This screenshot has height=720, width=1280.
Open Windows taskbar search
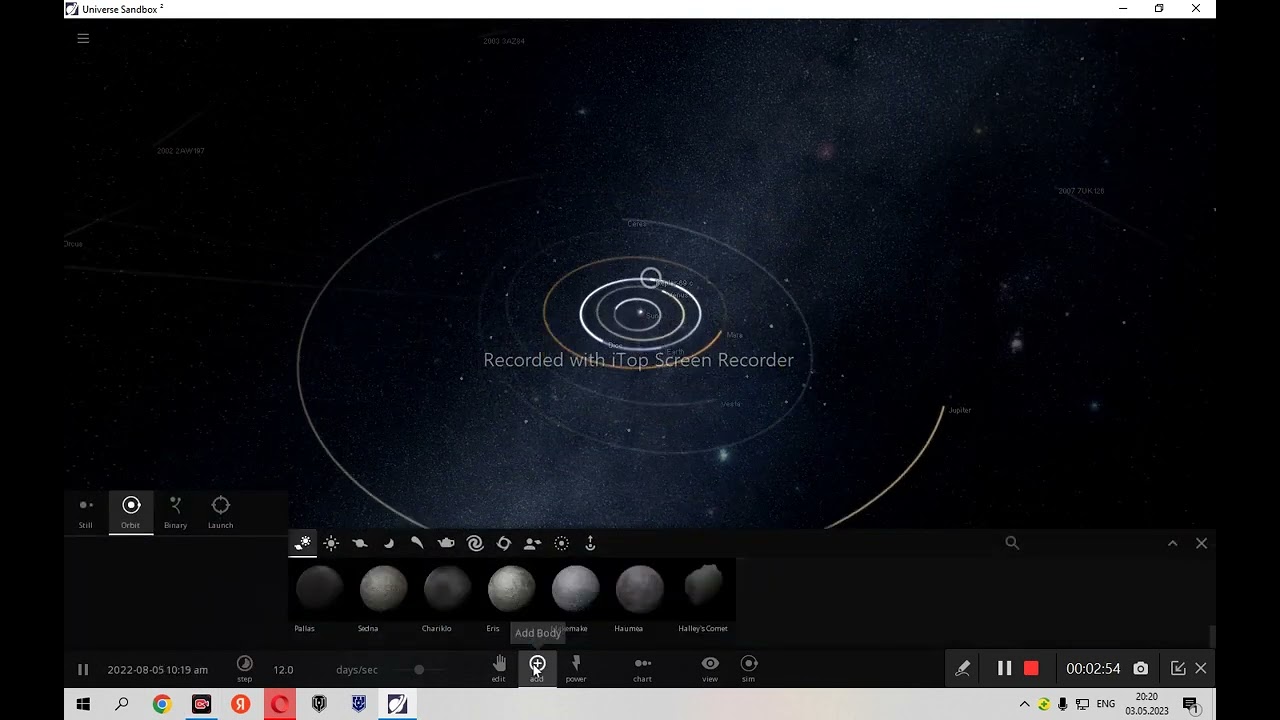(x=122, y=704)
